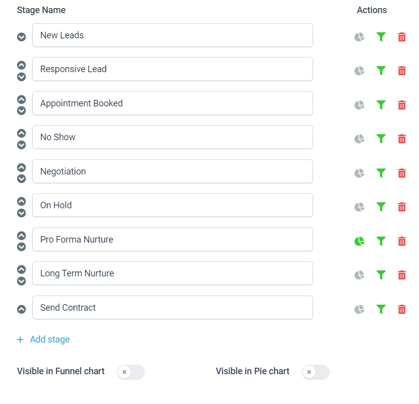Click the pie chart icon for Send Contract
This screenshot has width=419, height=404.
(x=359, y=309)
